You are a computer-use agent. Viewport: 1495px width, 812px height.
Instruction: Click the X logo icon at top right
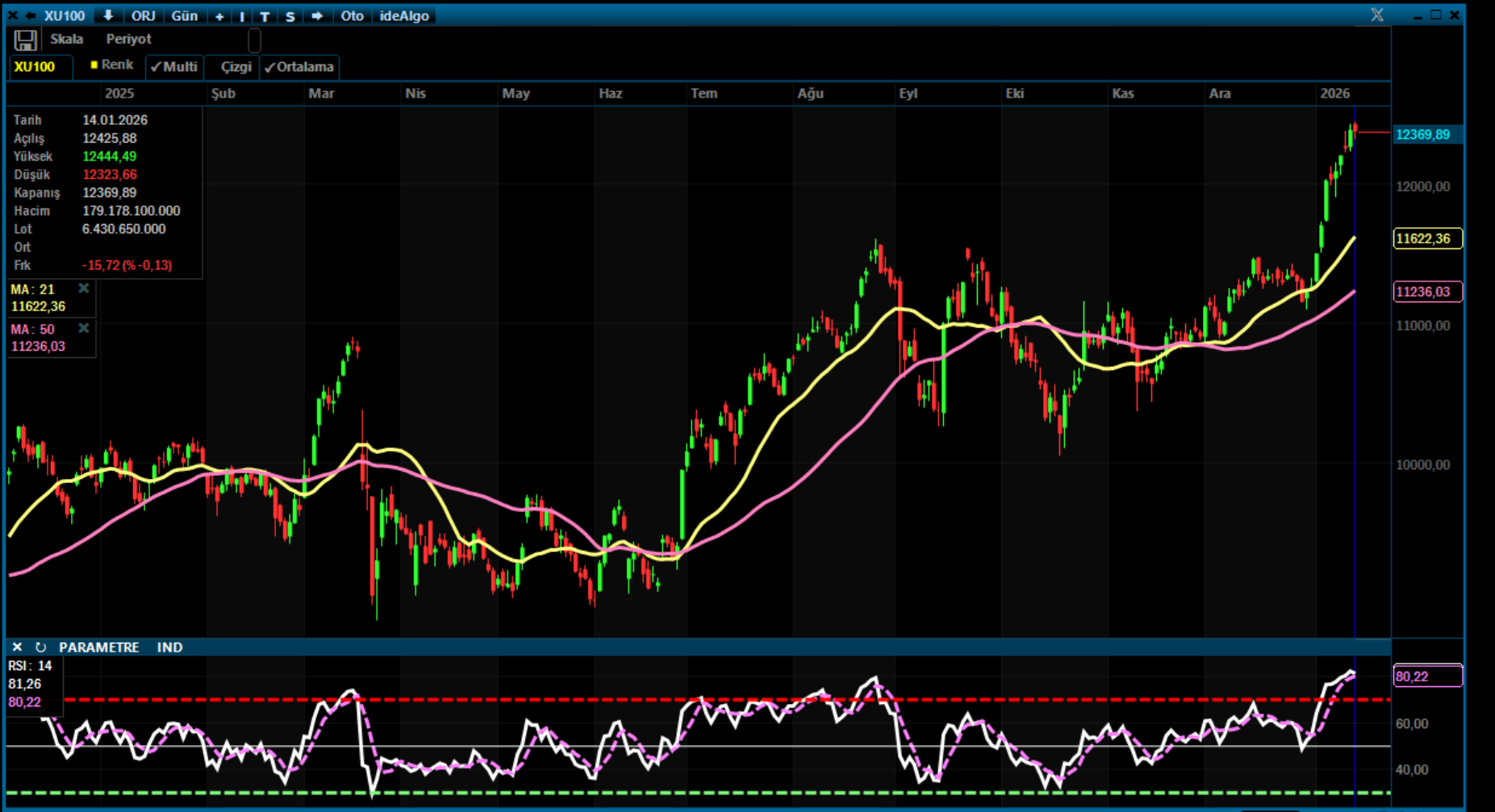click(1376, 15)
